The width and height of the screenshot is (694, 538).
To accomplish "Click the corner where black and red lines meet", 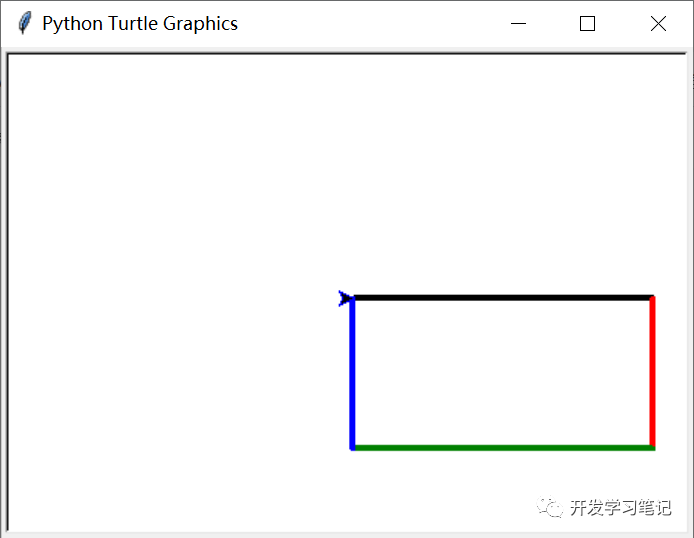I will click(x=652, y=297).
